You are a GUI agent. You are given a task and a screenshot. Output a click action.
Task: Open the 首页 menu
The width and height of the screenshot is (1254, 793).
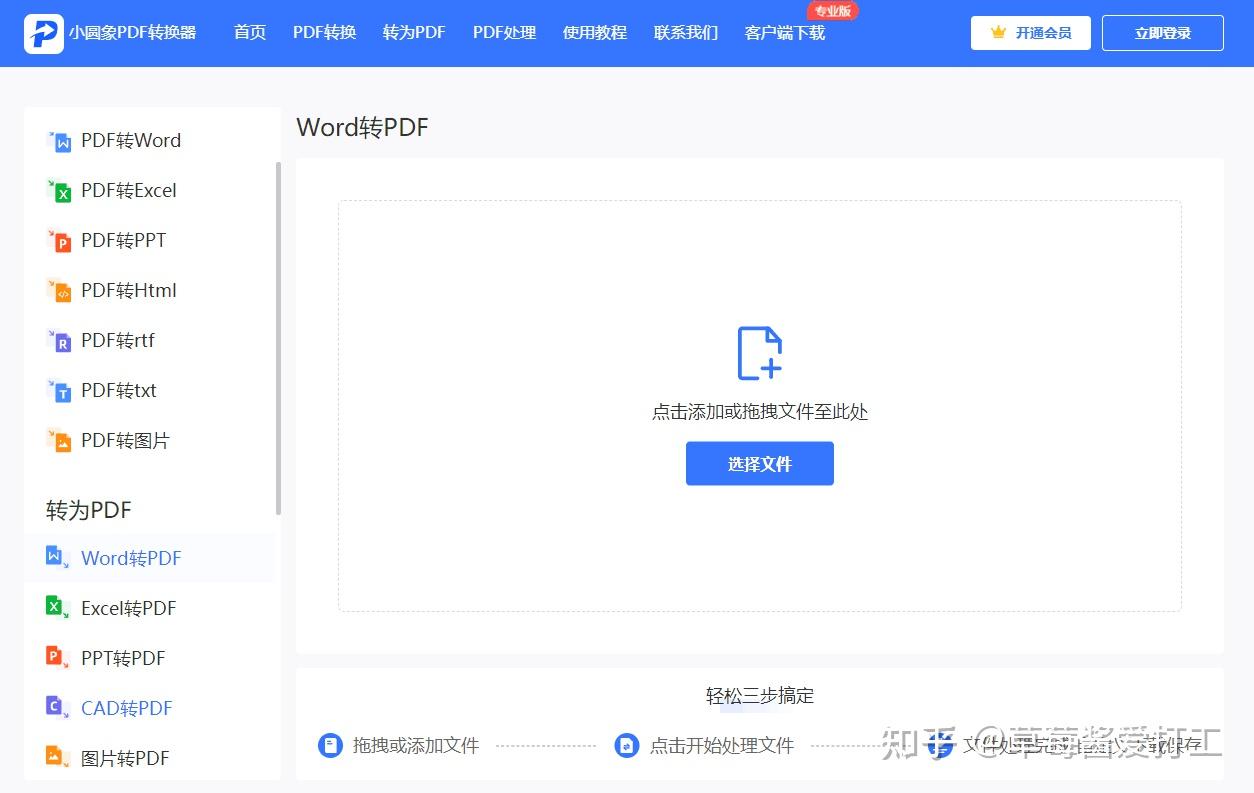[x=250, y=32]
